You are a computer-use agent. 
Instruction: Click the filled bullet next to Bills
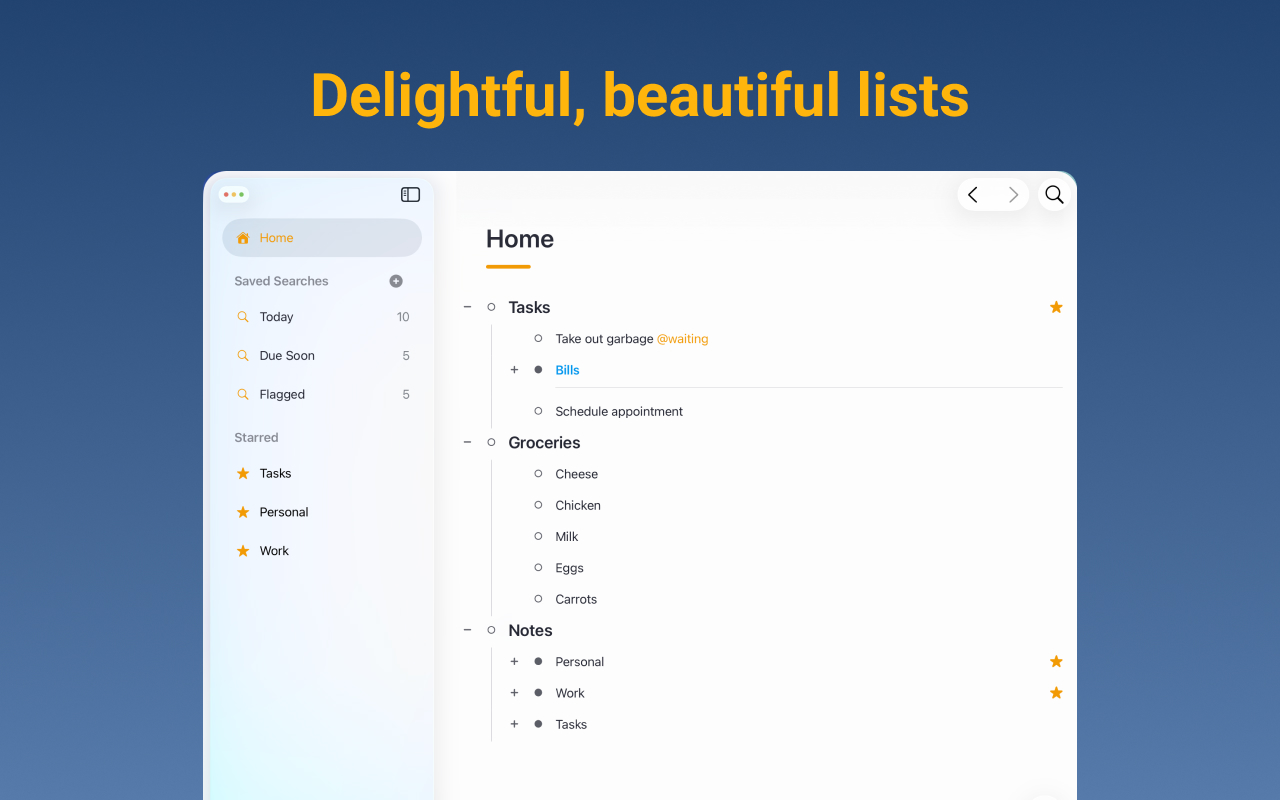tap(538, 370)
